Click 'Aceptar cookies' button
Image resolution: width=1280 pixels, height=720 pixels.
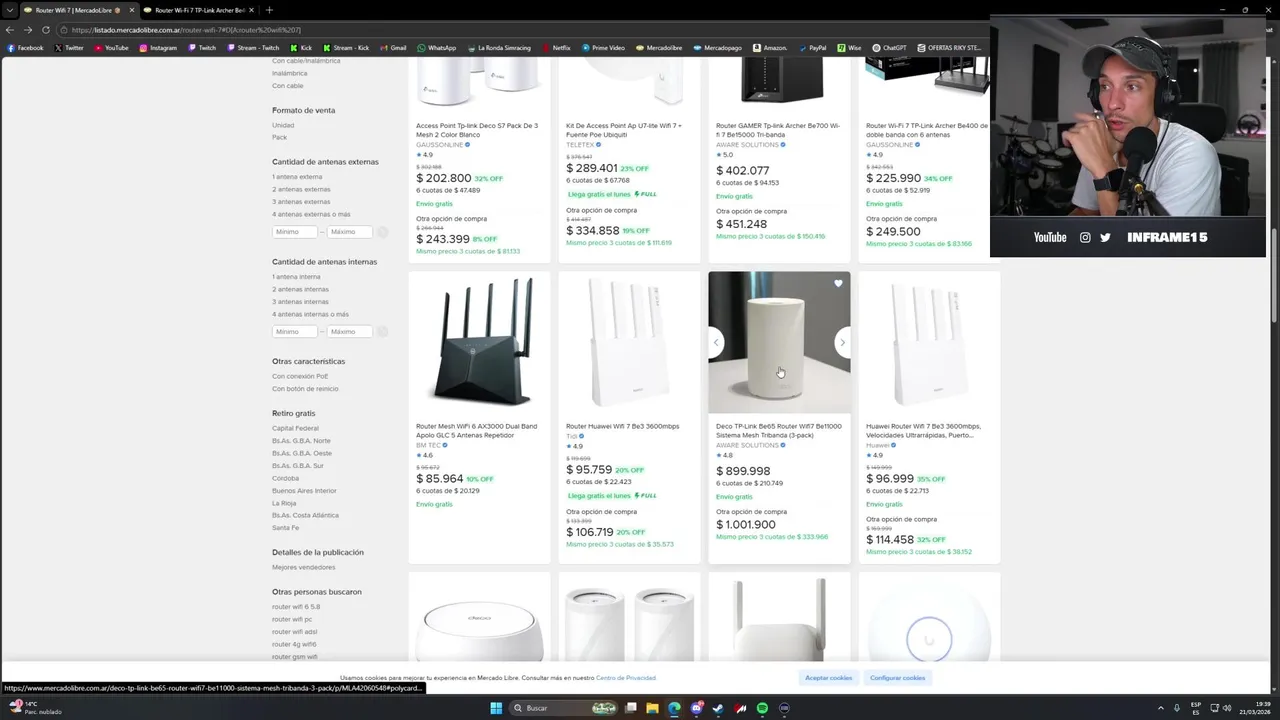coord(829,678)
